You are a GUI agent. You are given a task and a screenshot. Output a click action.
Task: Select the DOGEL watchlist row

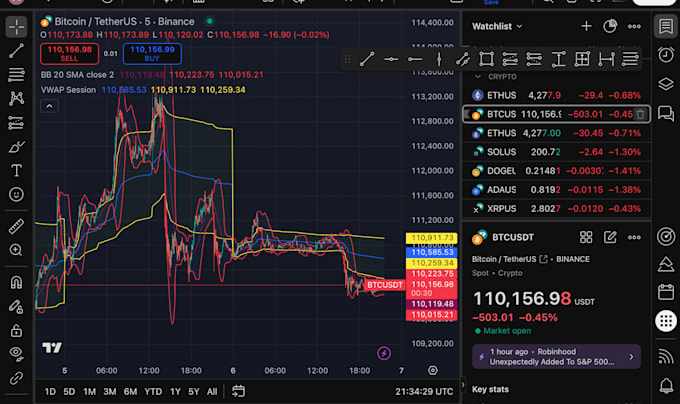click(556, 171)
